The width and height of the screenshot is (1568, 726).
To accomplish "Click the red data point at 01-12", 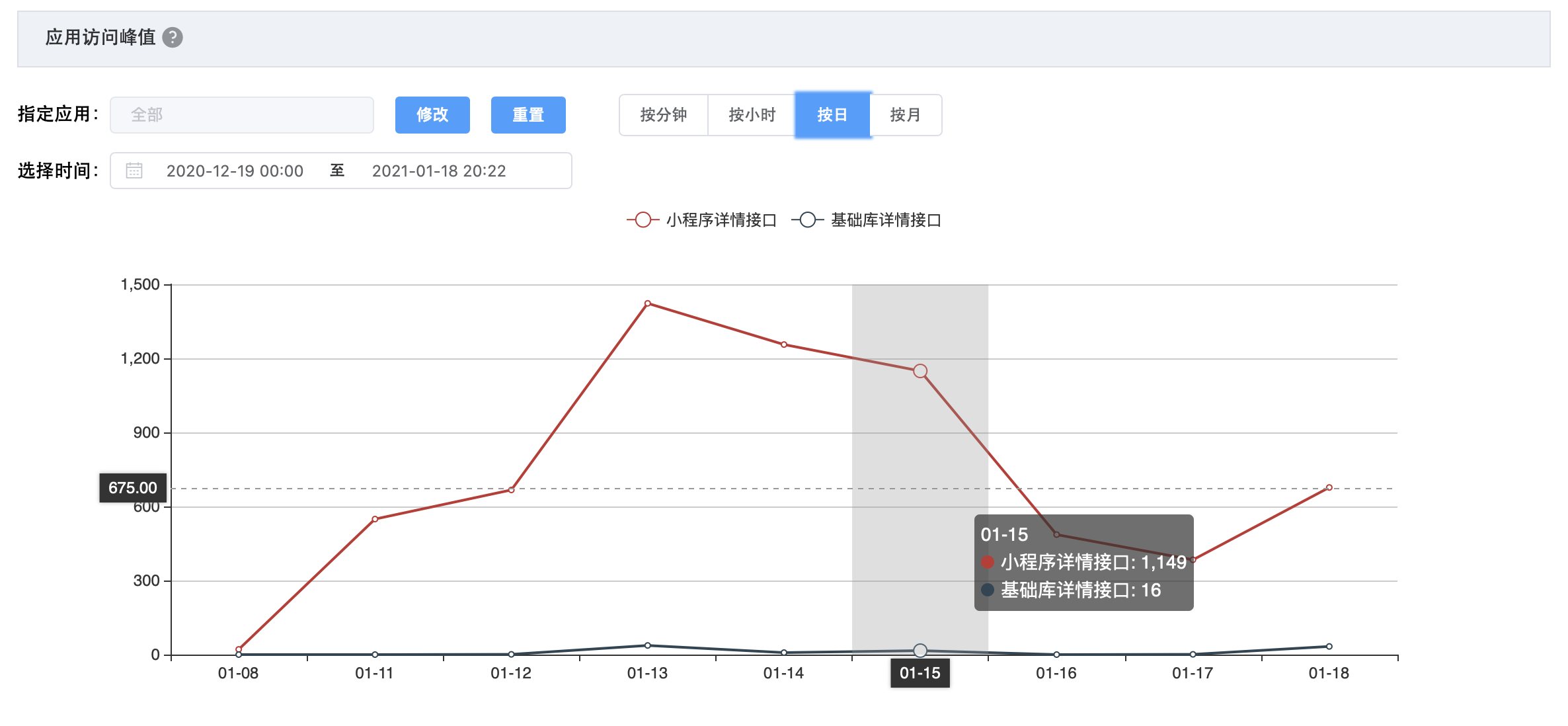I will (512, 490).
